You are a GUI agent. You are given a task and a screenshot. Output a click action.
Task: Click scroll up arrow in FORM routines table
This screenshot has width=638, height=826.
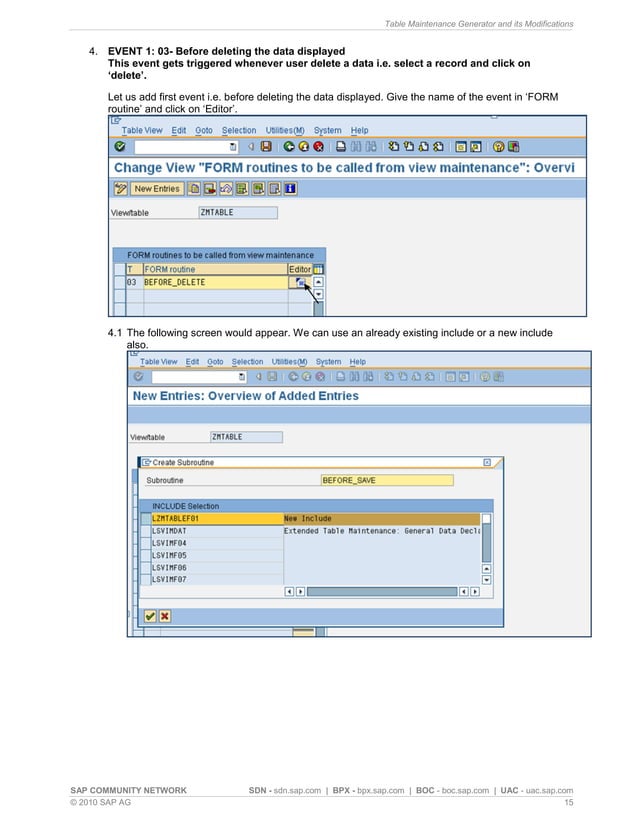(x=318, y=282)
